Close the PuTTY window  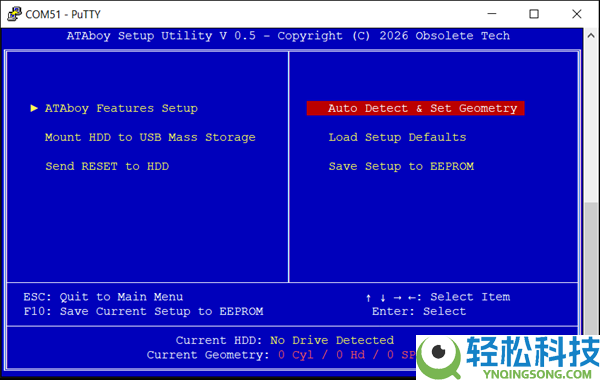pyautogui.click(x=577, y=14)
